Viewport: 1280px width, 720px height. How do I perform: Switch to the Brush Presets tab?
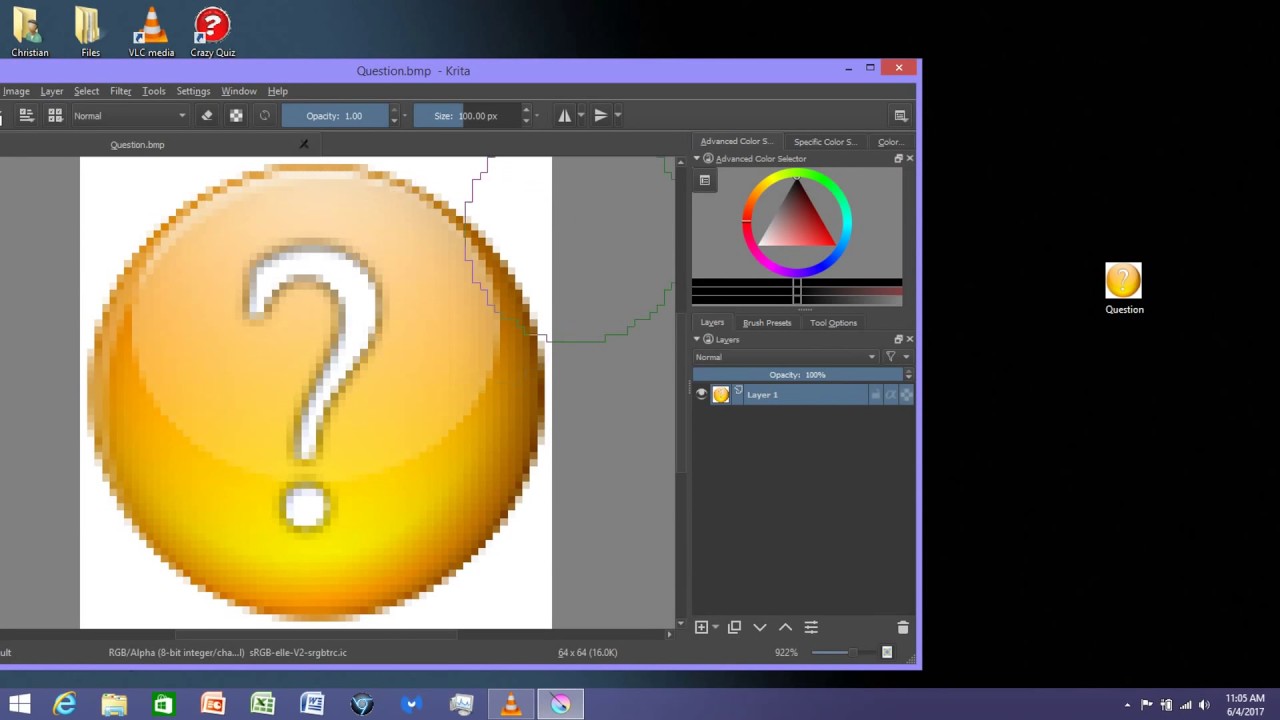(766, 322)
